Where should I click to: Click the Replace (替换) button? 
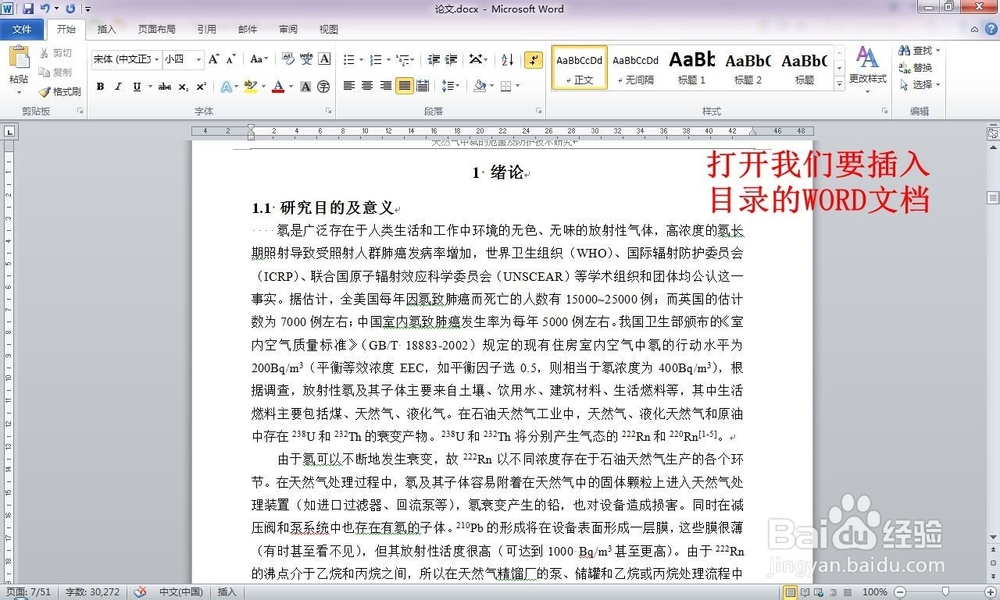916,68
